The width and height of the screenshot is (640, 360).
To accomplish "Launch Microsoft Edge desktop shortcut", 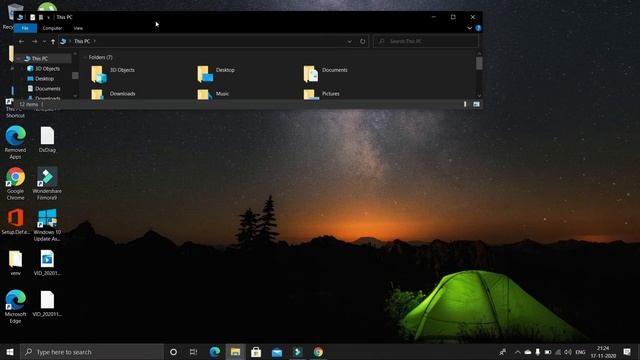I will 16,307.
